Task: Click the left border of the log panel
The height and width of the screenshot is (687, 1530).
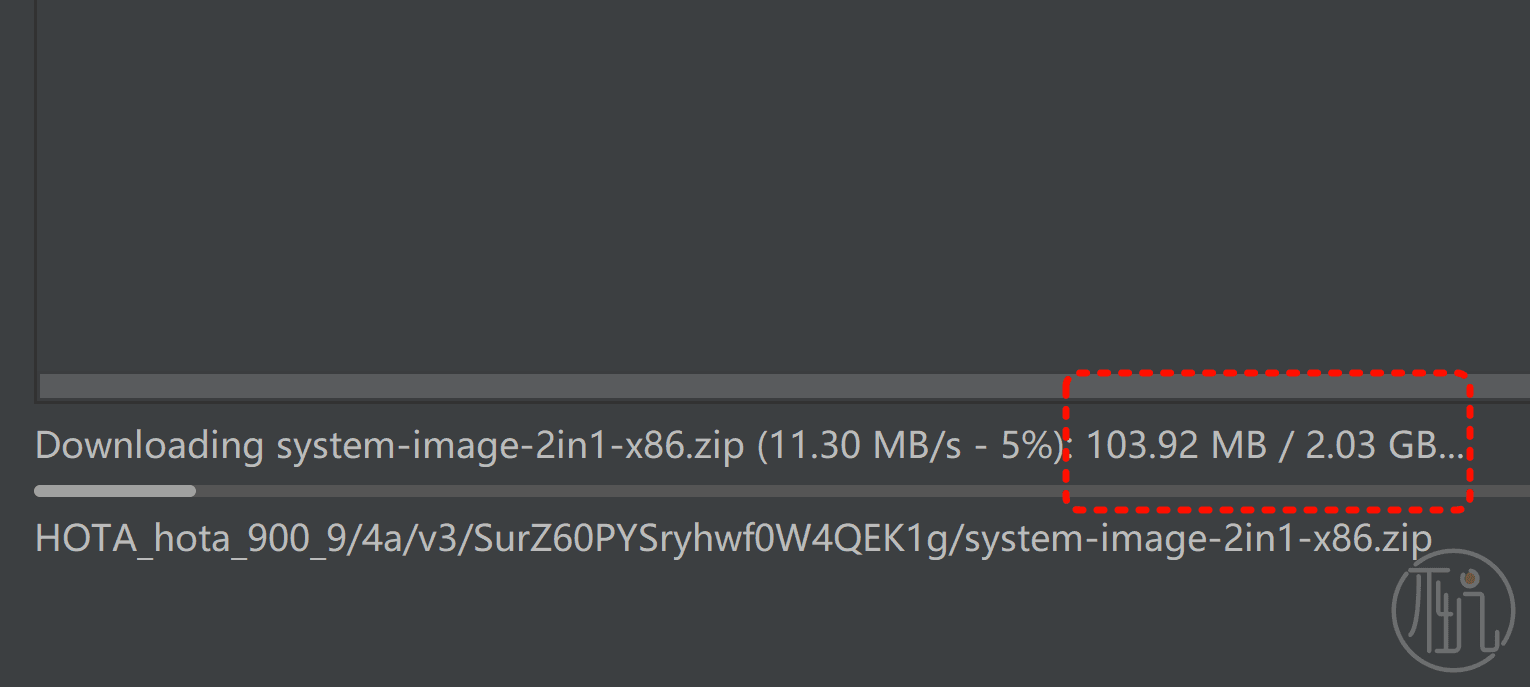Action: pos(36,200)
